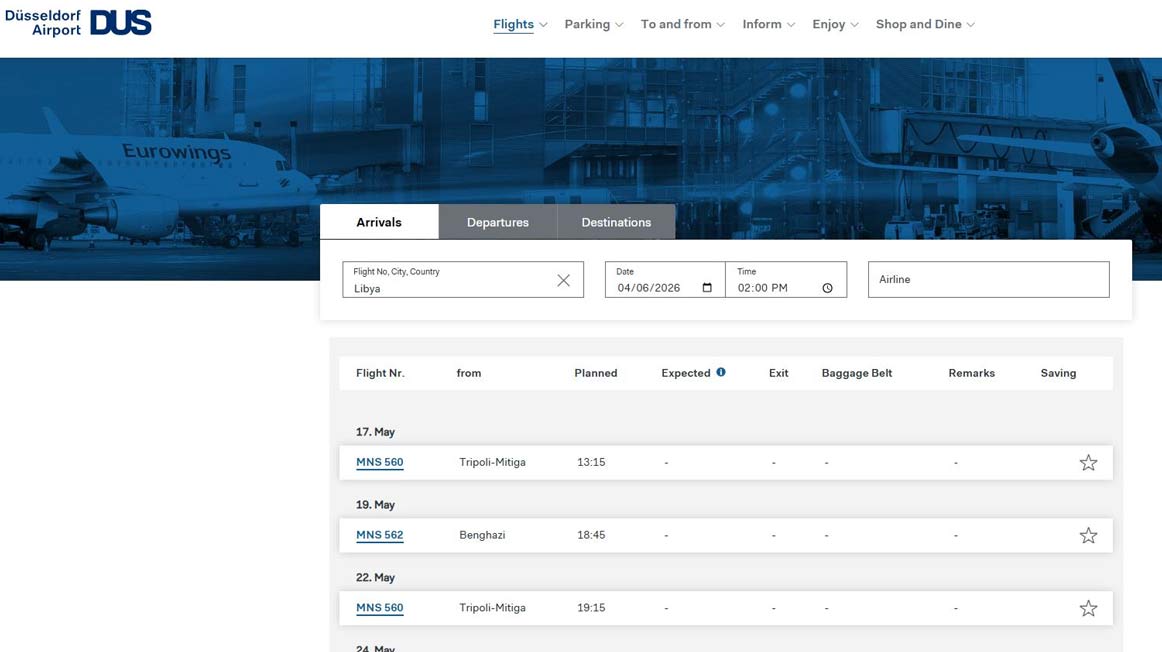
Task: Switch to the Destinations tab
Action: tap(616, 222)
